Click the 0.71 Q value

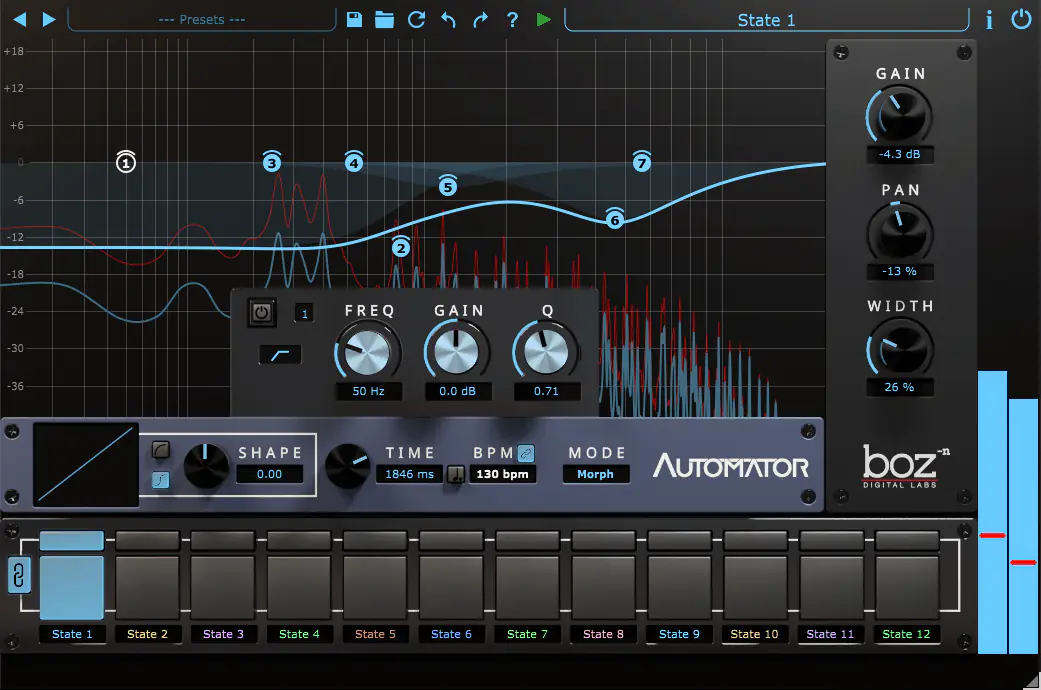point(546,391)
